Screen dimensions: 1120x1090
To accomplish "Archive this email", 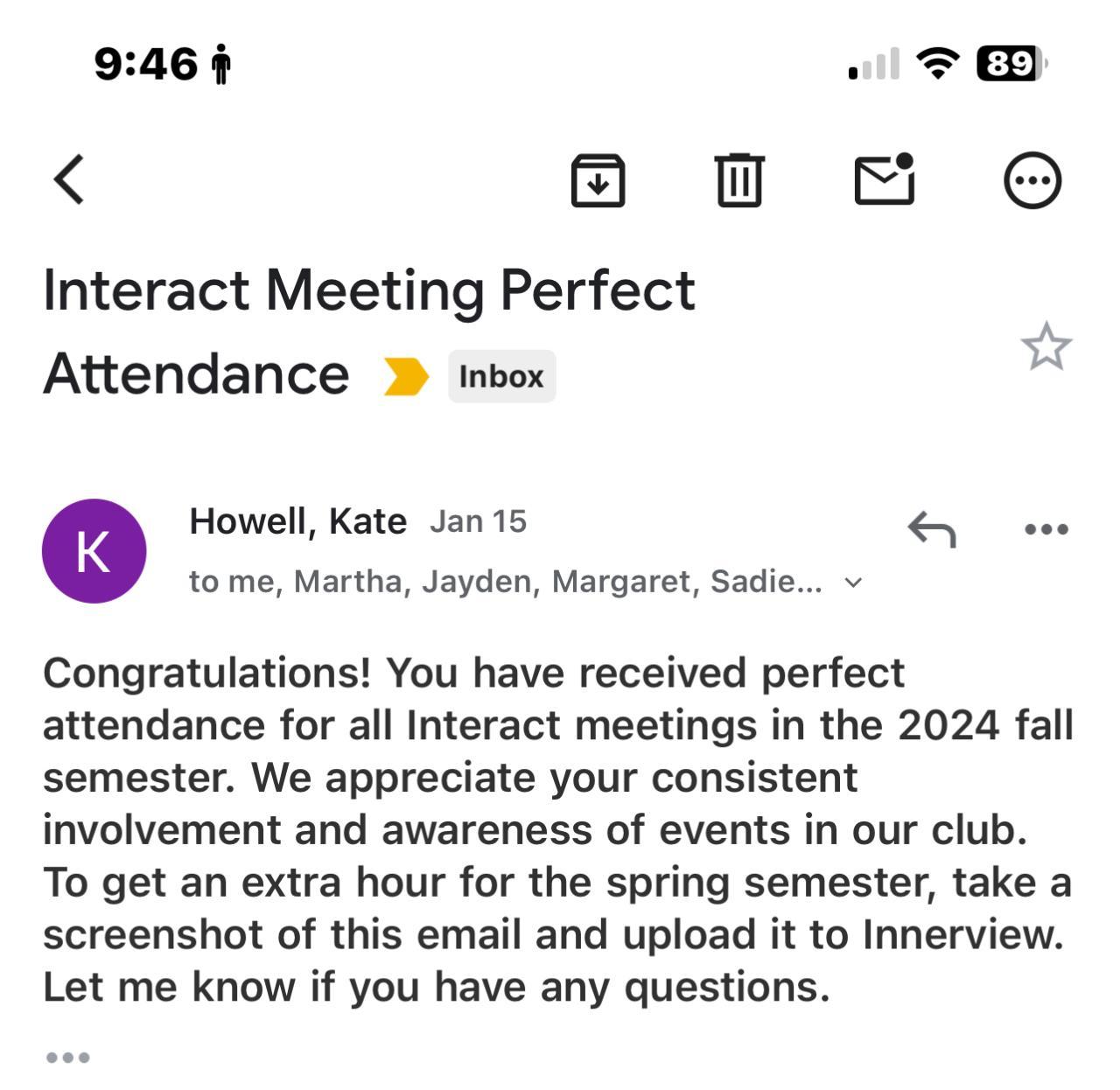I will pos(598,180).
